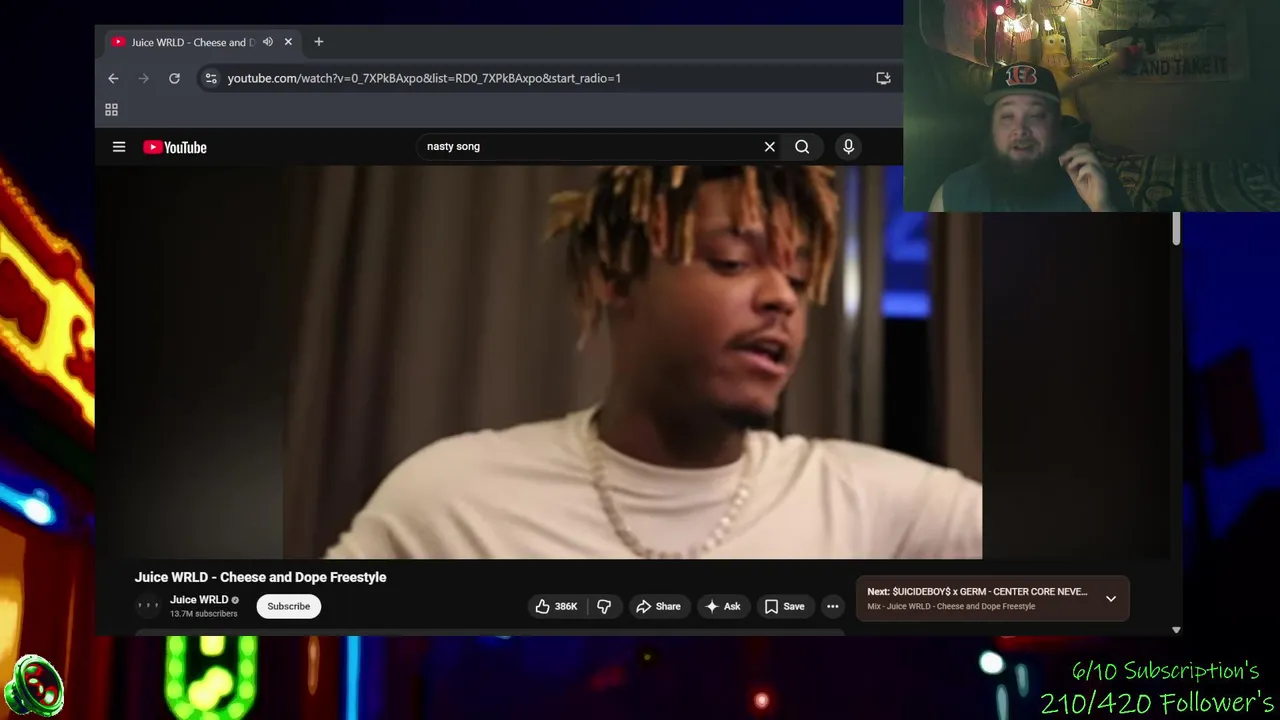The height and width of the screenshot is (720, 1280).
Task: Like the video (386K)
Action: coord(557,606)
